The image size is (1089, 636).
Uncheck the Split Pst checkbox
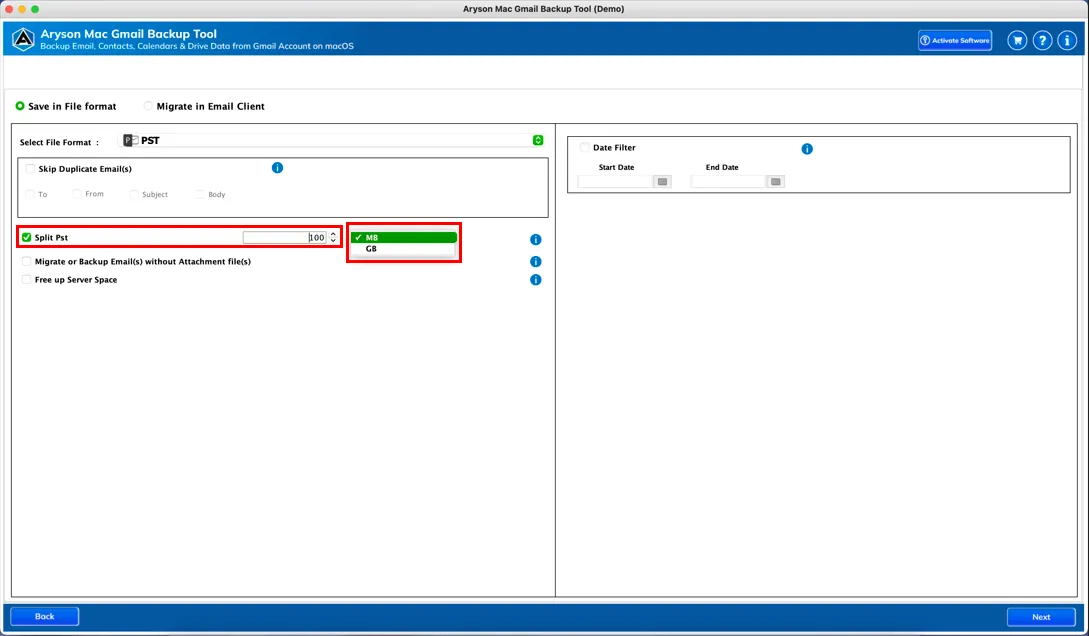pos(26,237)
